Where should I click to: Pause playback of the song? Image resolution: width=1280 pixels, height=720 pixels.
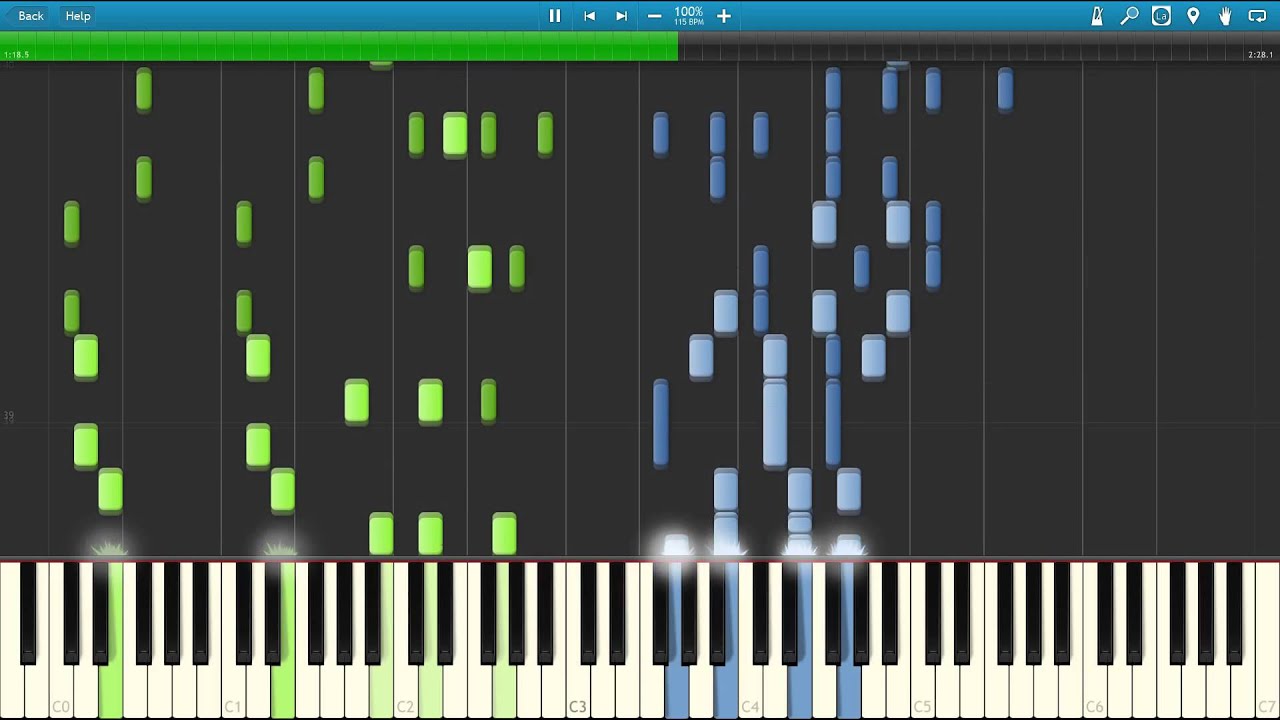pyautogui.click(x=555, y=16)
